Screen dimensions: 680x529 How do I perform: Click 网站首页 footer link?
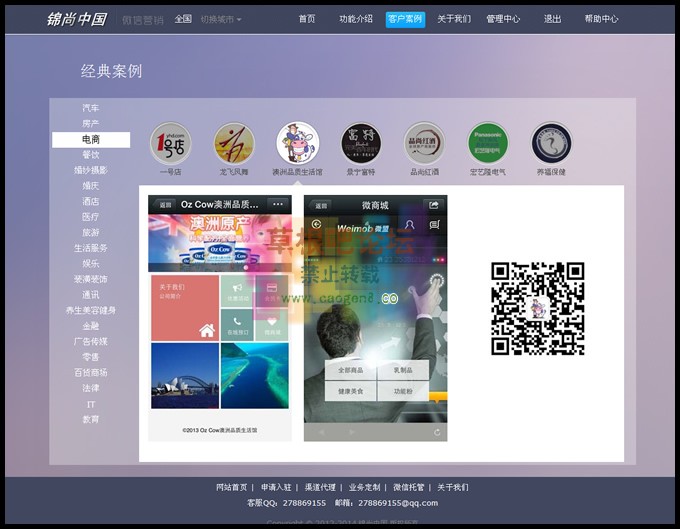click(232, 487)
